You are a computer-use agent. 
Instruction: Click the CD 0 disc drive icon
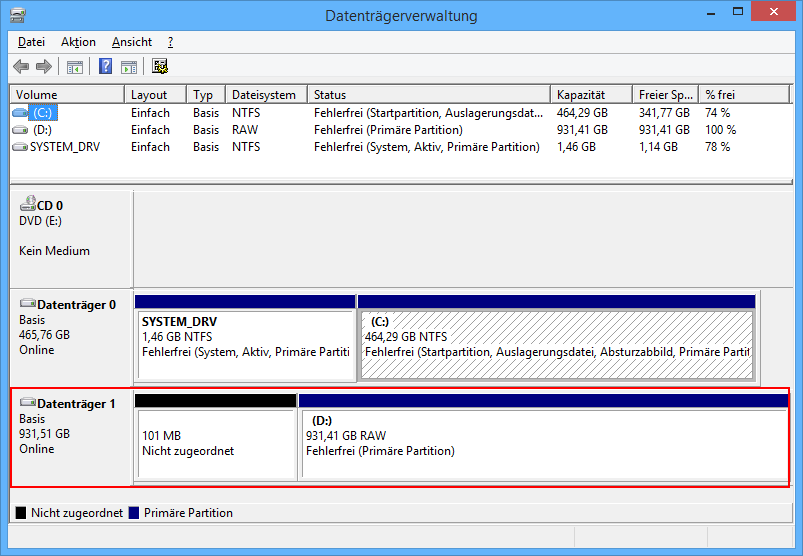click(x=28, y=204)
